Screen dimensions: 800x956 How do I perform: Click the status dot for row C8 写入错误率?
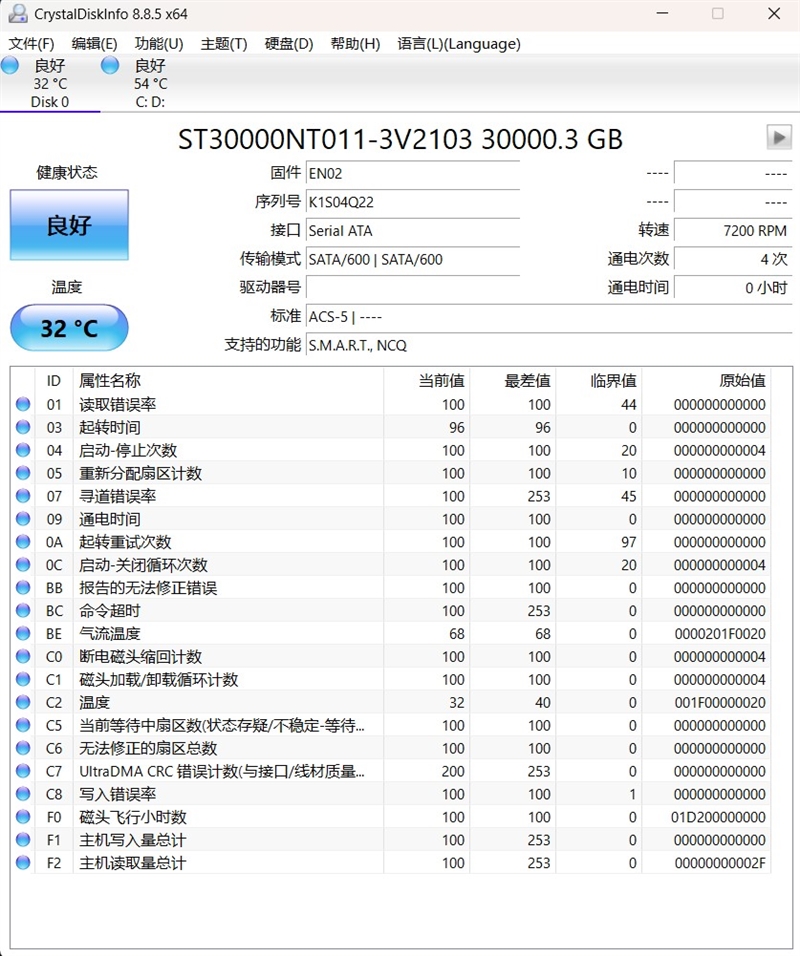click(23, 794)
